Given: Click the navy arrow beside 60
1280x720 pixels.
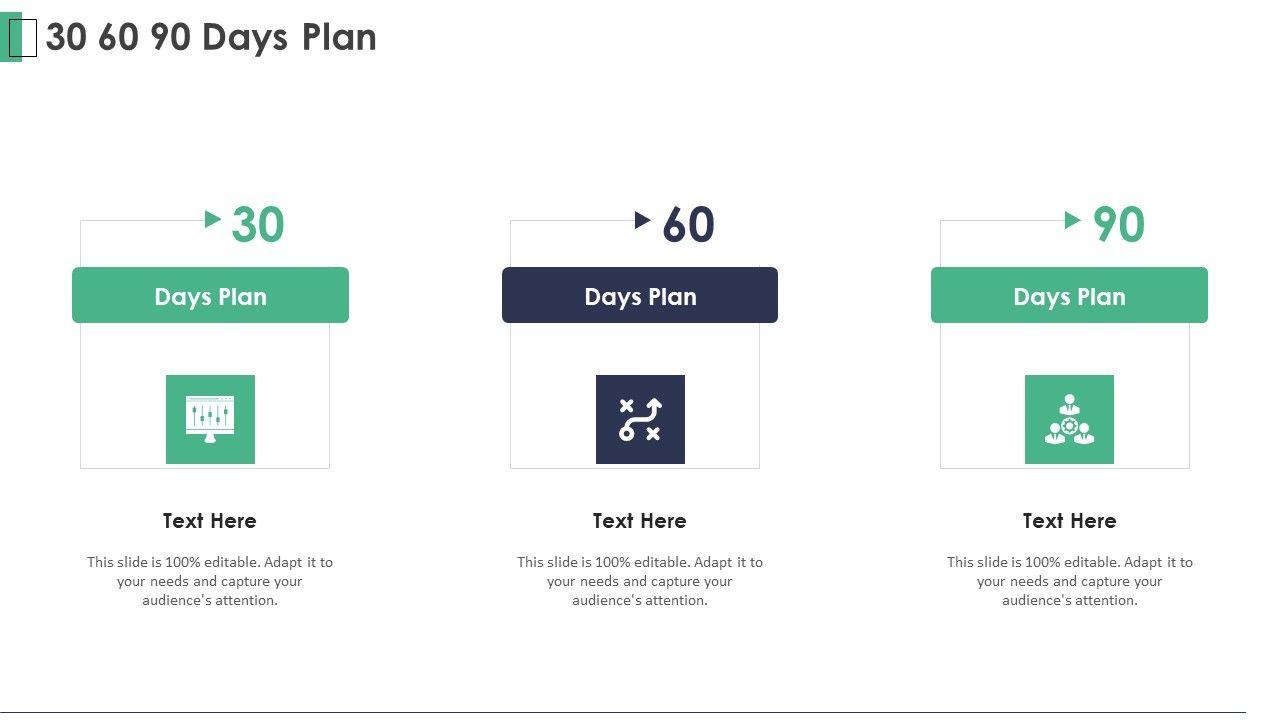Looking at the screenshot, I should (643, 220).
